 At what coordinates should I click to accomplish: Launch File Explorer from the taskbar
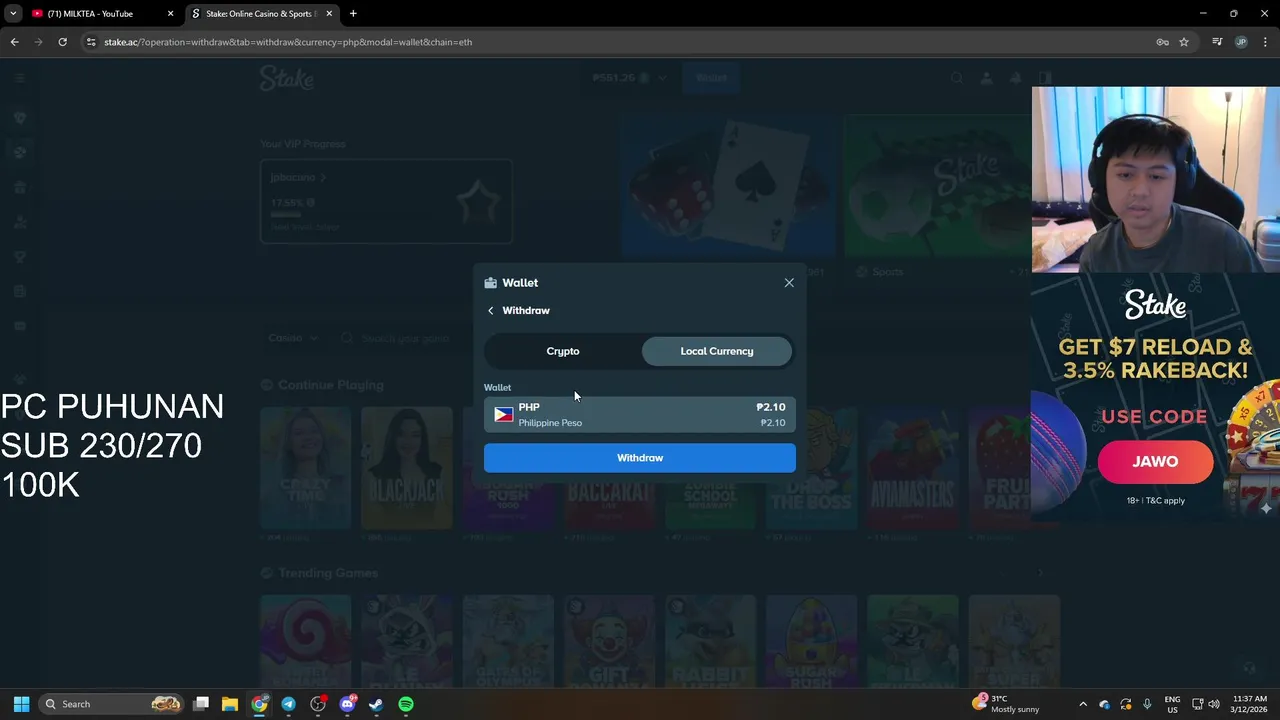point(230,704)
